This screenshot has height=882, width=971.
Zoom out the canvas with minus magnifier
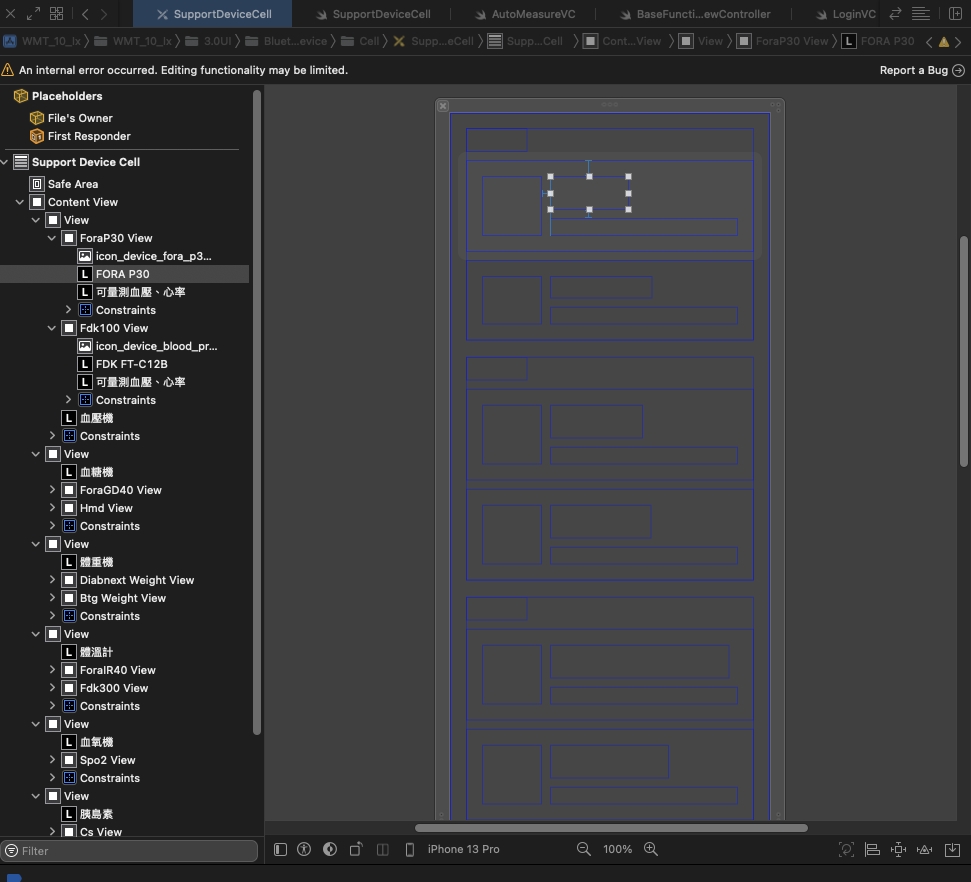pyautogui.click(x=584, y=849)
